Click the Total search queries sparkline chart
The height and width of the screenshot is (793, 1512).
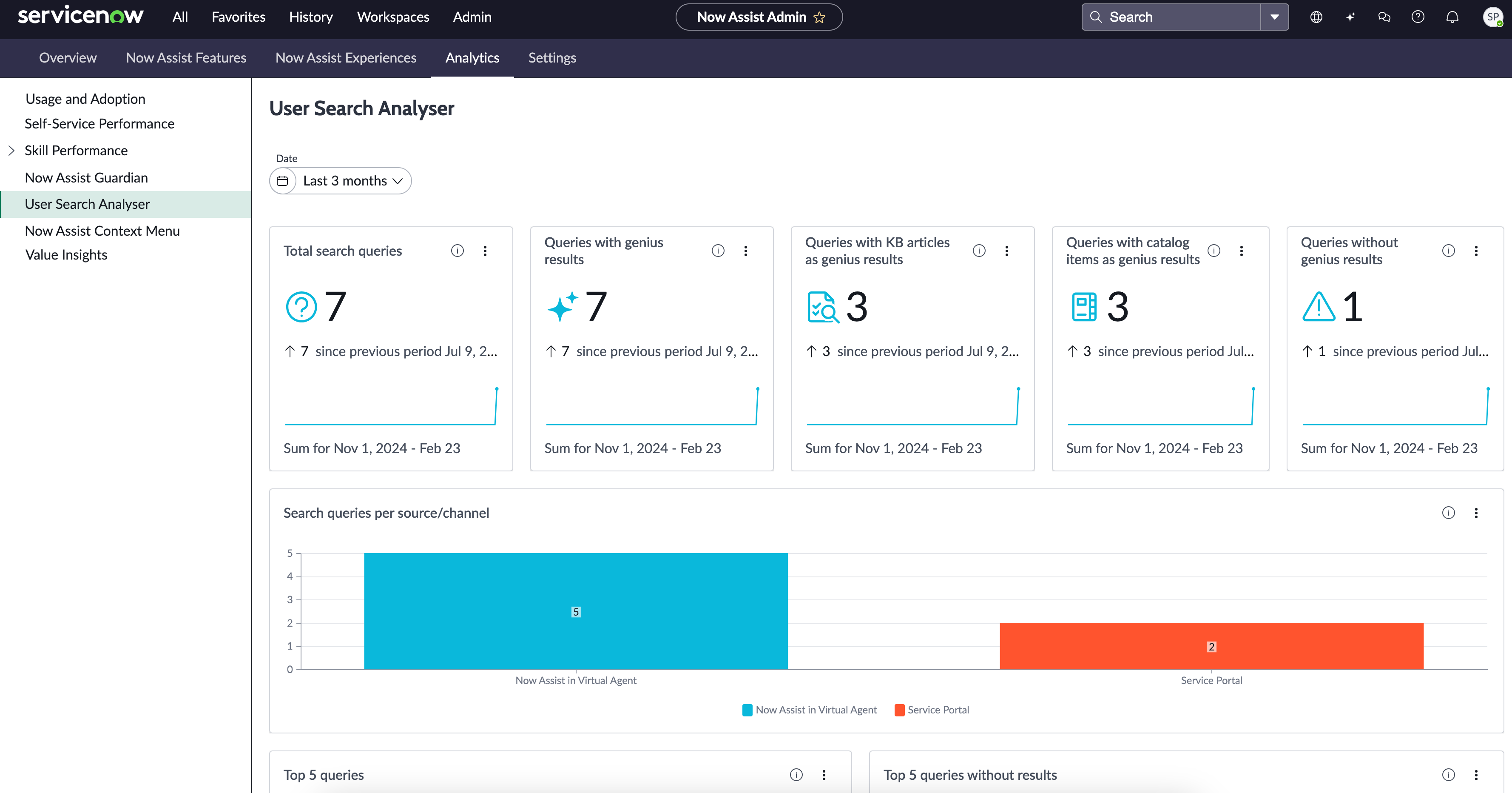[x=391, y=406]
